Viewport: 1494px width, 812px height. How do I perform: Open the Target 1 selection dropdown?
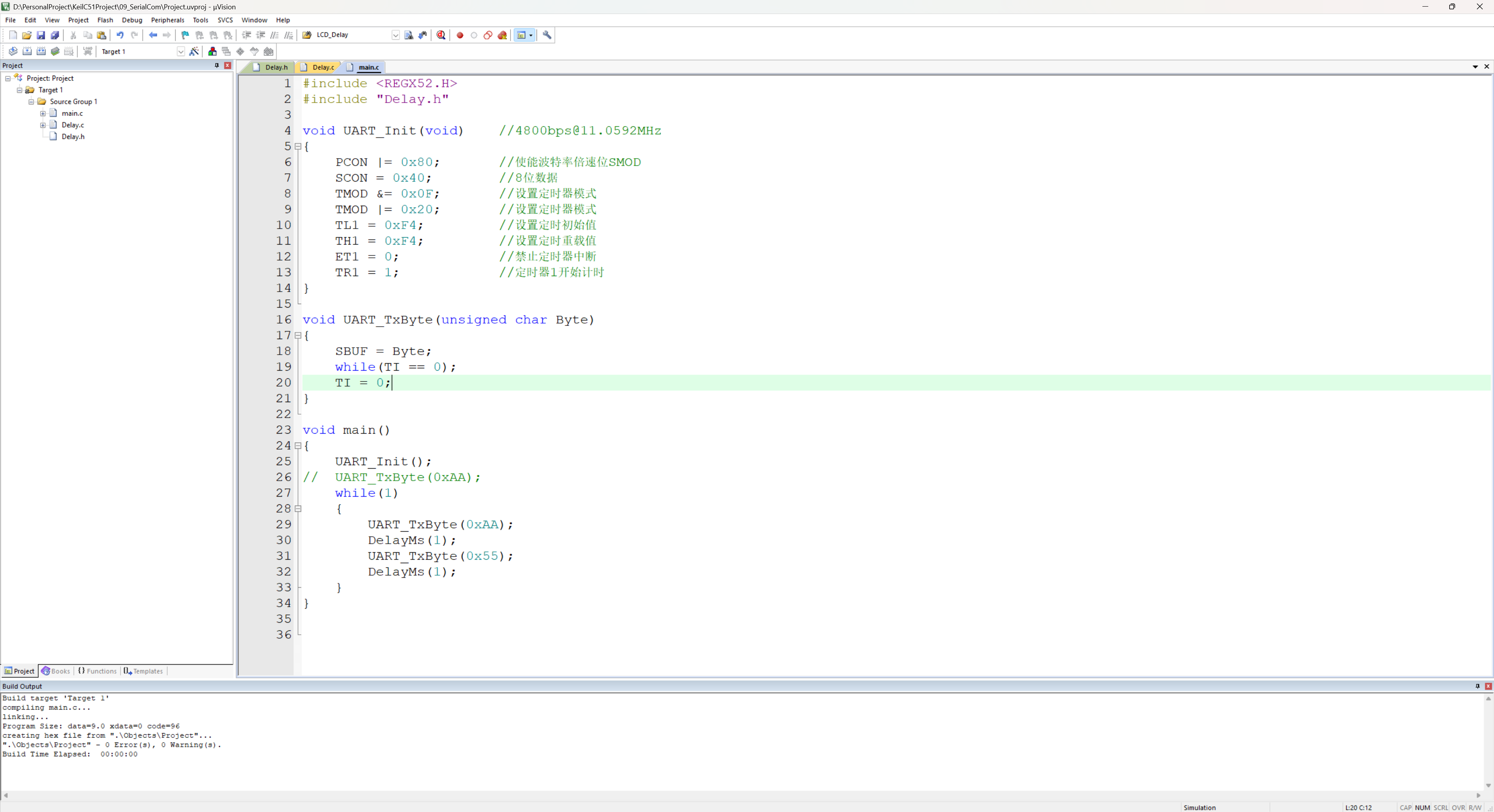(x=181, y=51)
